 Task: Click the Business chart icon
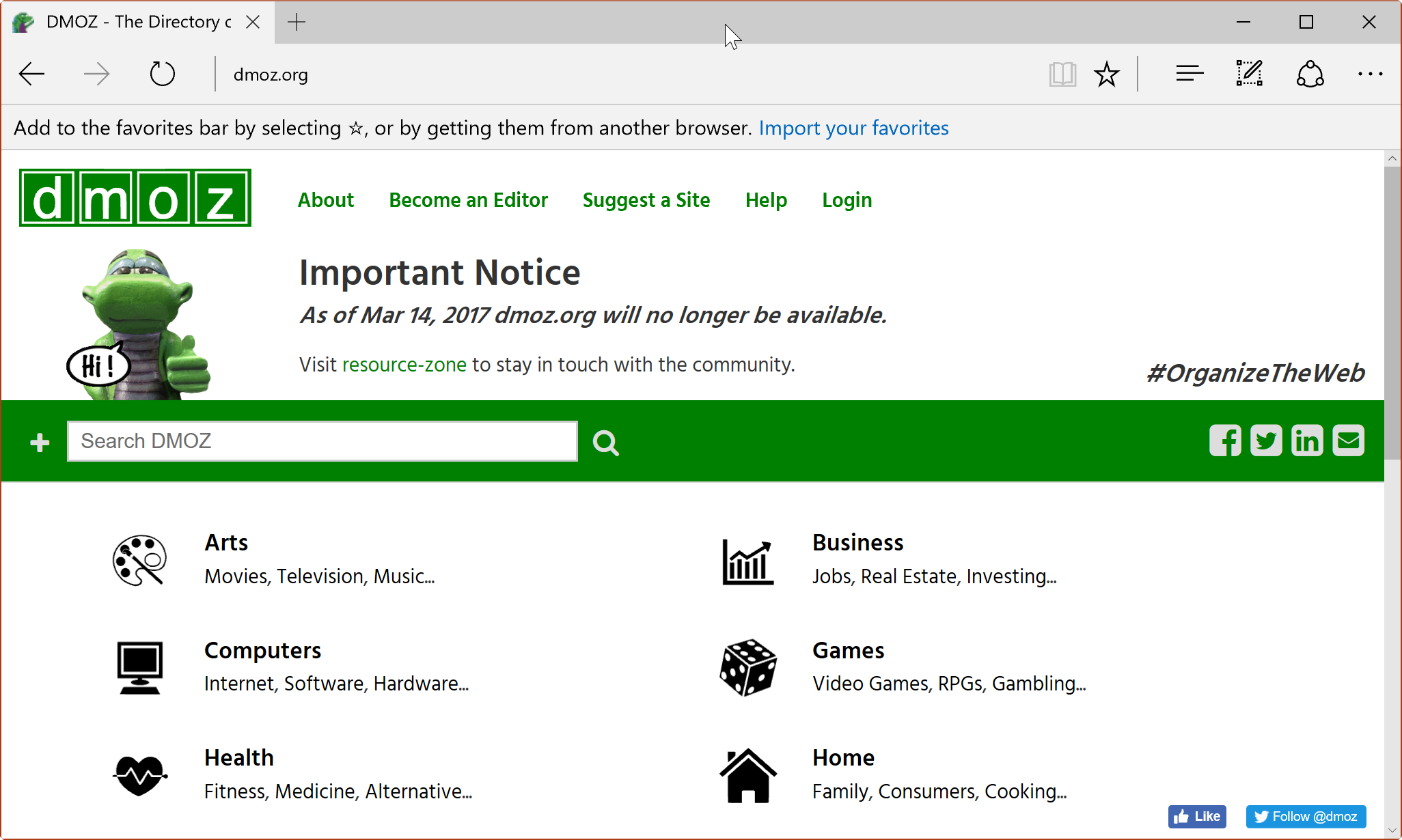[x=748, y=561]
